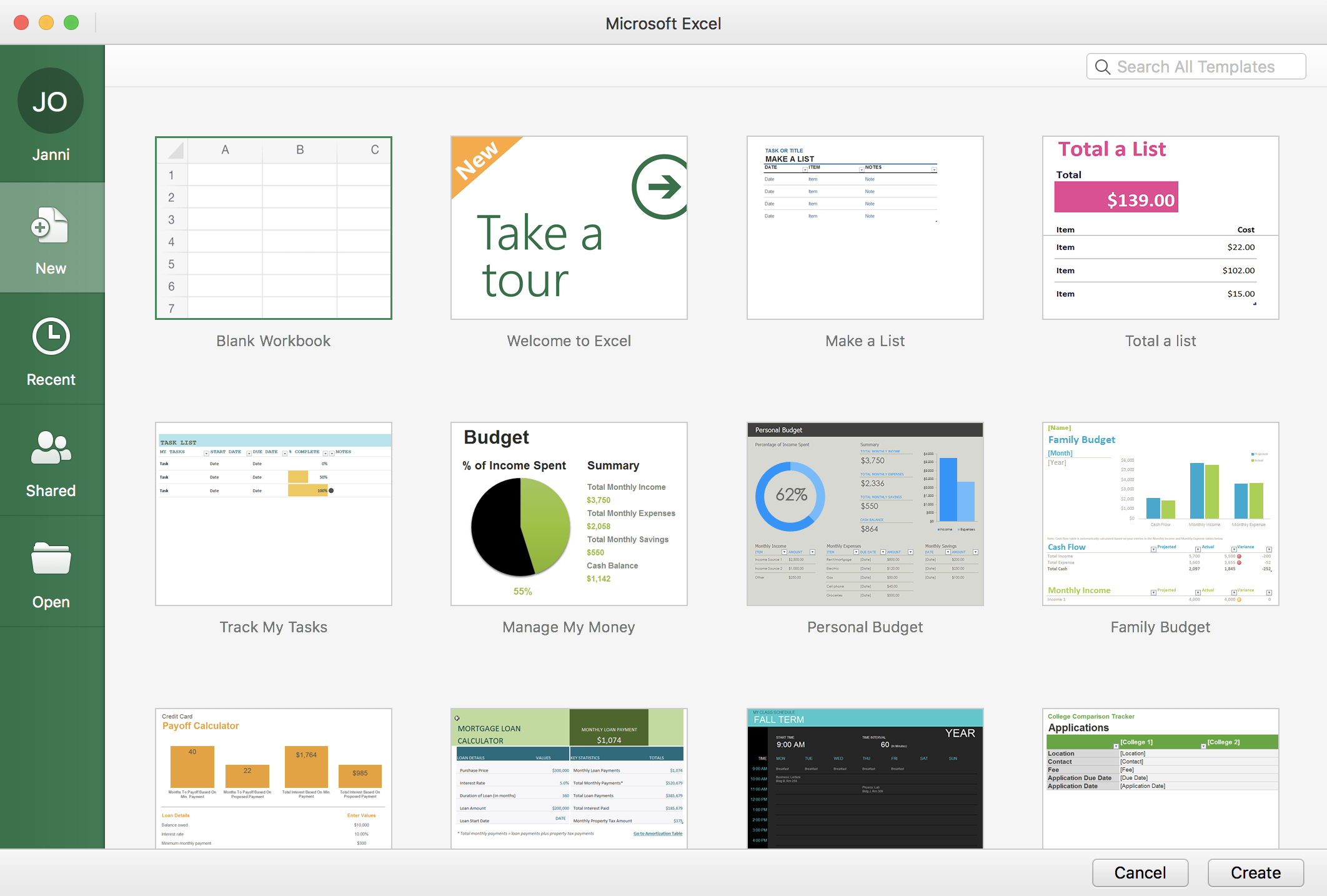Select the Welcome to Excel thumbnail

569,228
